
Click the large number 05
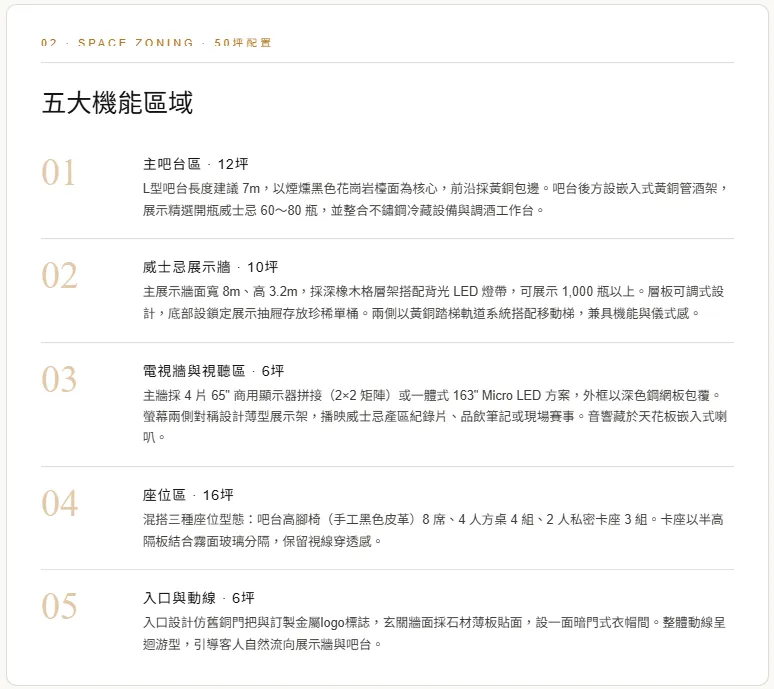pyautogui.click(x=59, y=607)
